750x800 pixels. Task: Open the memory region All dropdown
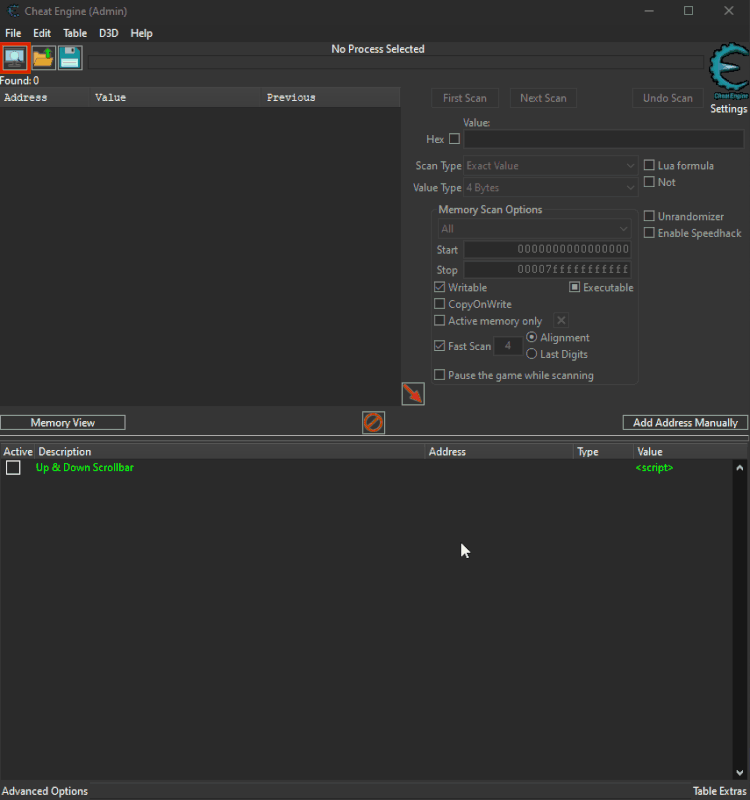click(534, 229)
